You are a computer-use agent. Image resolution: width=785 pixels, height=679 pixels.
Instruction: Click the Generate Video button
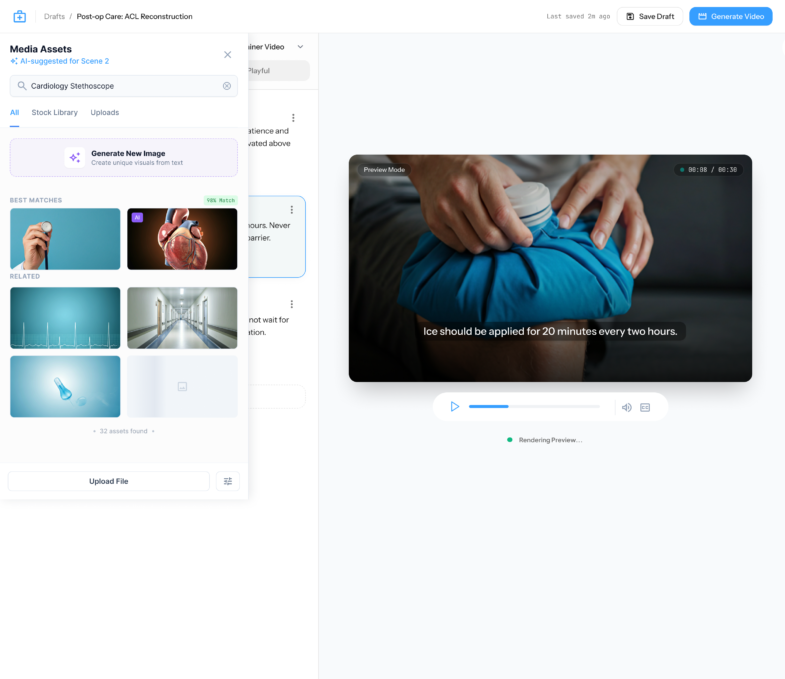tap(730, 16)
